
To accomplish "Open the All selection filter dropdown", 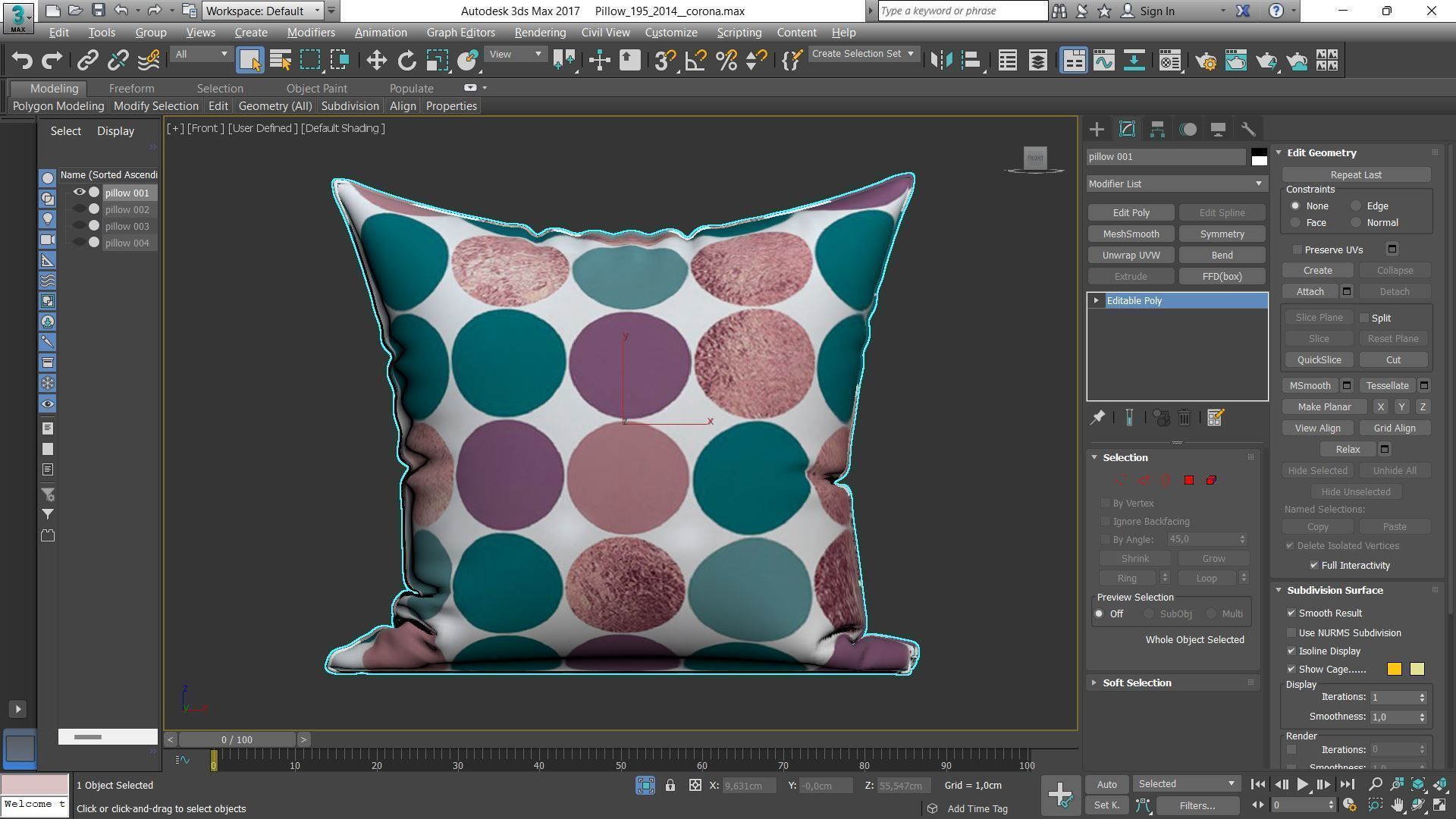I will (200, 54).
